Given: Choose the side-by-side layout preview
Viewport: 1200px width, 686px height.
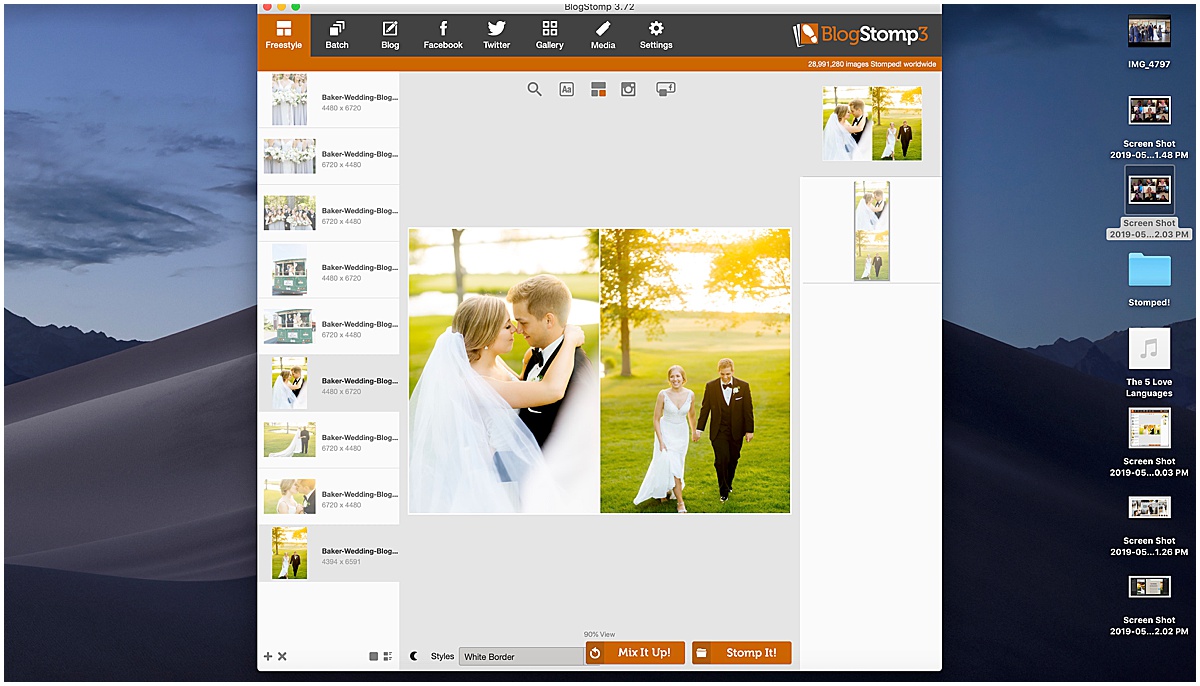Looking at the screenshot, I should (872, 124).
